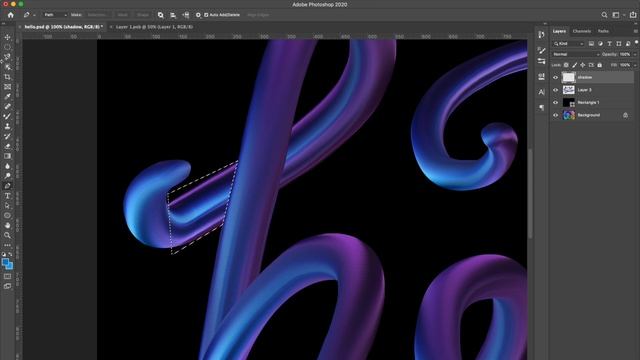Open the Fill slider arrow
The width and height of the screenshot is (640, 360).
tap(635, 65)
